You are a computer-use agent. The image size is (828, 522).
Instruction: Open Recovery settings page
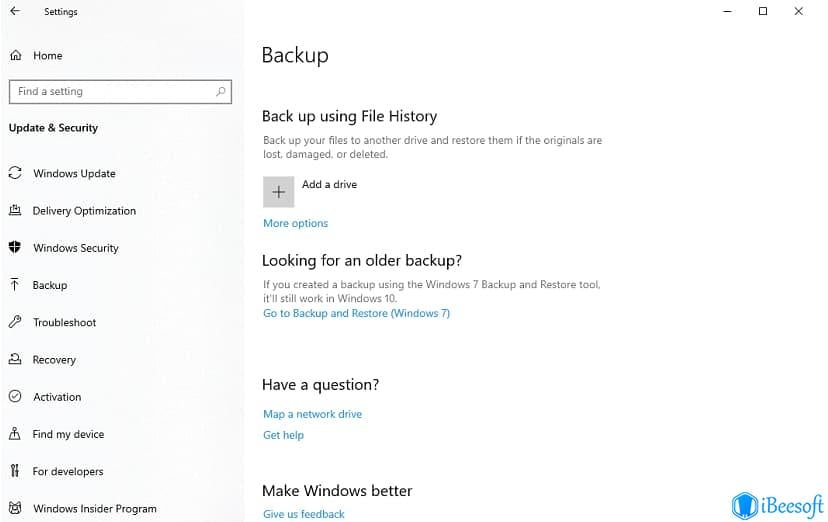tap(54, 359)
